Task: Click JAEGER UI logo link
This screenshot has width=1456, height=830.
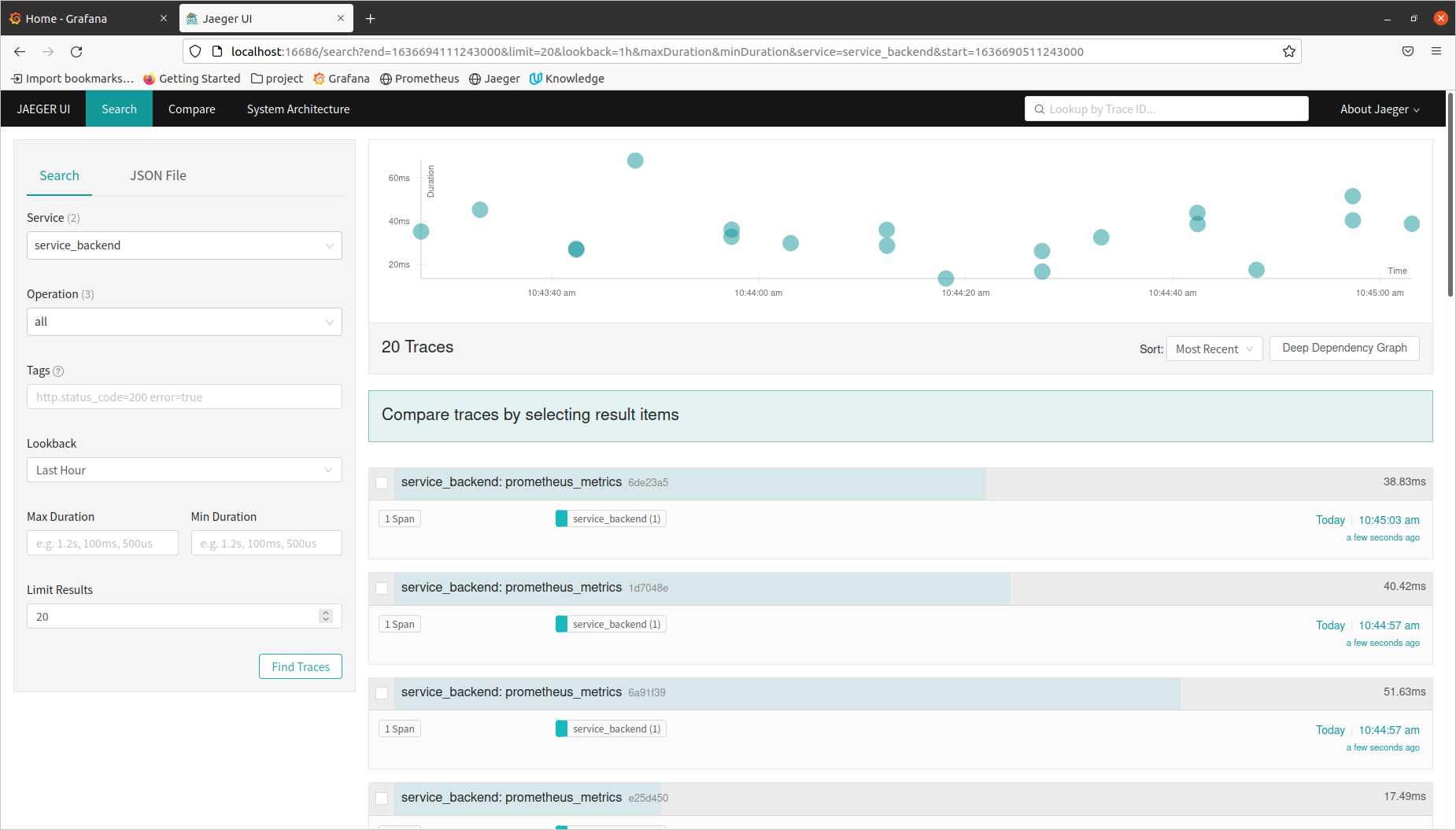Action: (x=43, y=109)
